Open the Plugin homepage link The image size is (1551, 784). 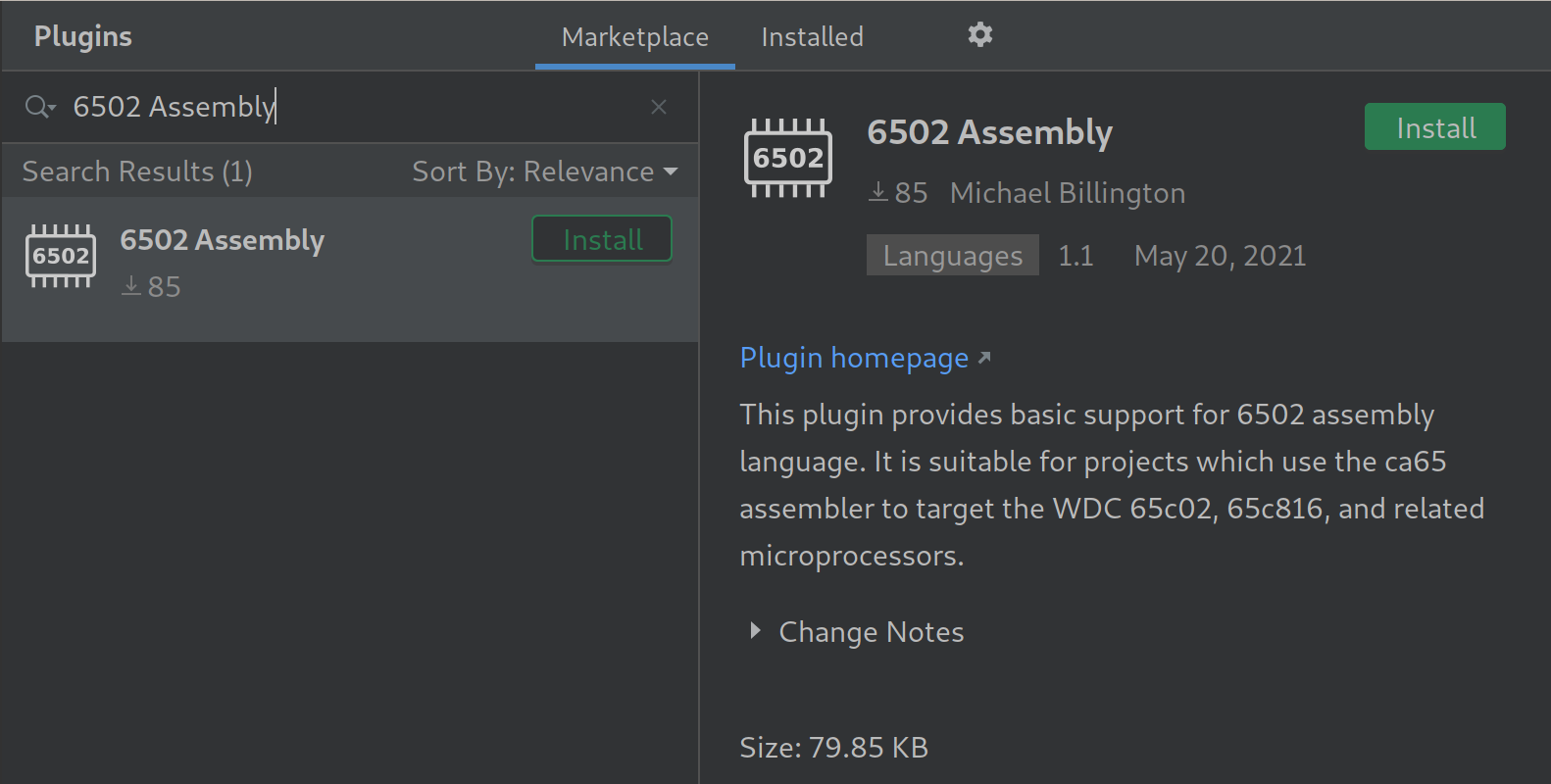tap(854, 358)
